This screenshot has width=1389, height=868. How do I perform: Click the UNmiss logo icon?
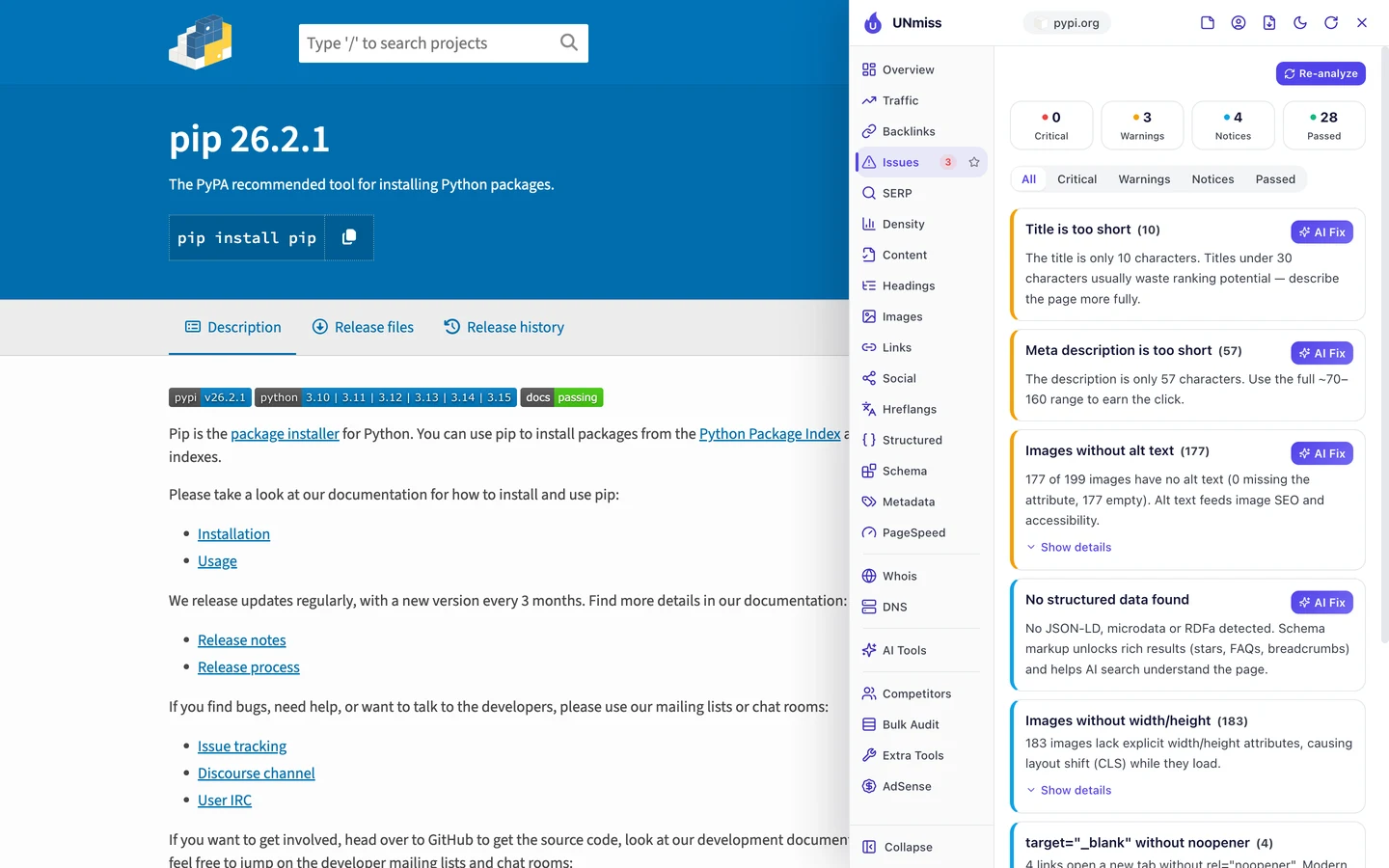(873, 23)
